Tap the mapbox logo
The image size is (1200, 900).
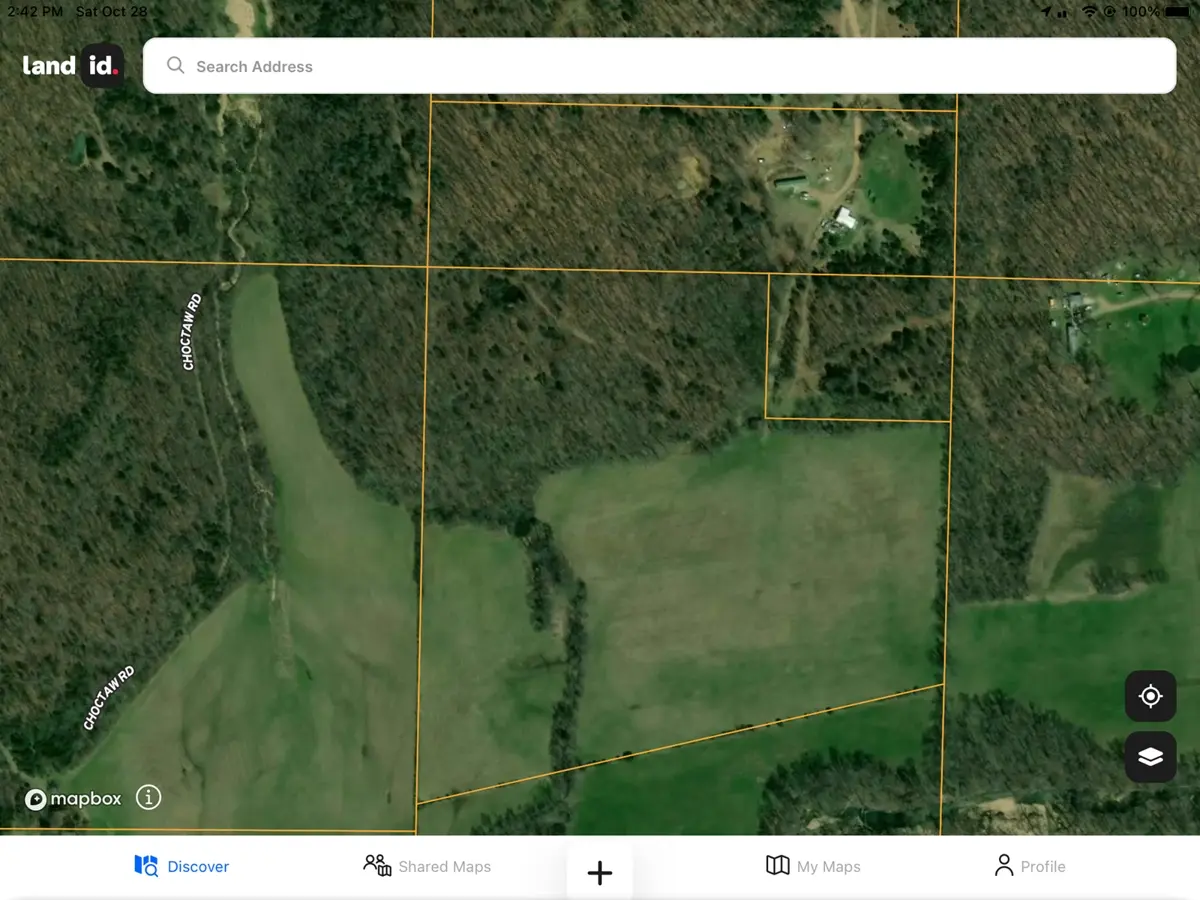pos(73,798)
